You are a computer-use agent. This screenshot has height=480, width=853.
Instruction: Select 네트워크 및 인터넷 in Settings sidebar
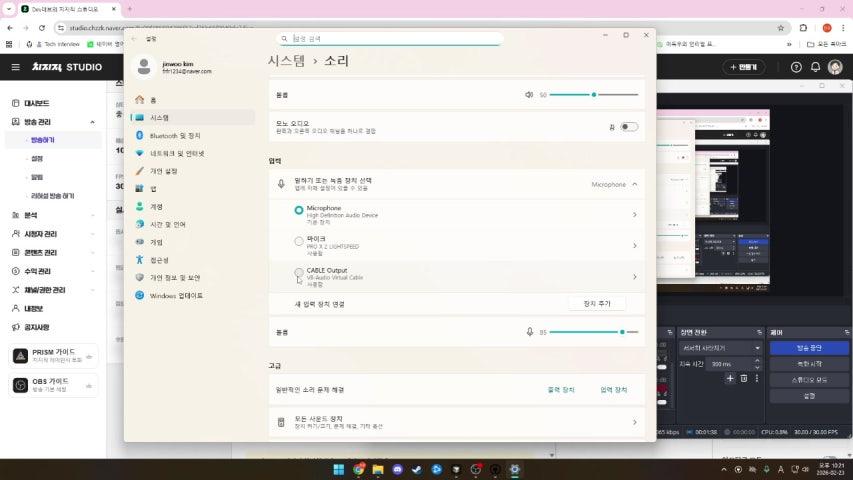tap(177, 153)
